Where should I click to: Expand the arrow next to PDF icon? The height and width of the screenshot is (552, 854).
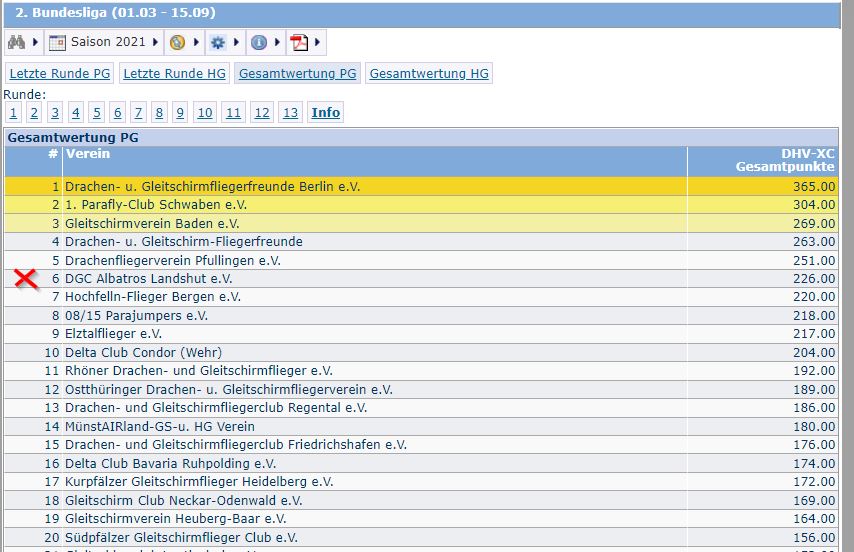point(318,42)
